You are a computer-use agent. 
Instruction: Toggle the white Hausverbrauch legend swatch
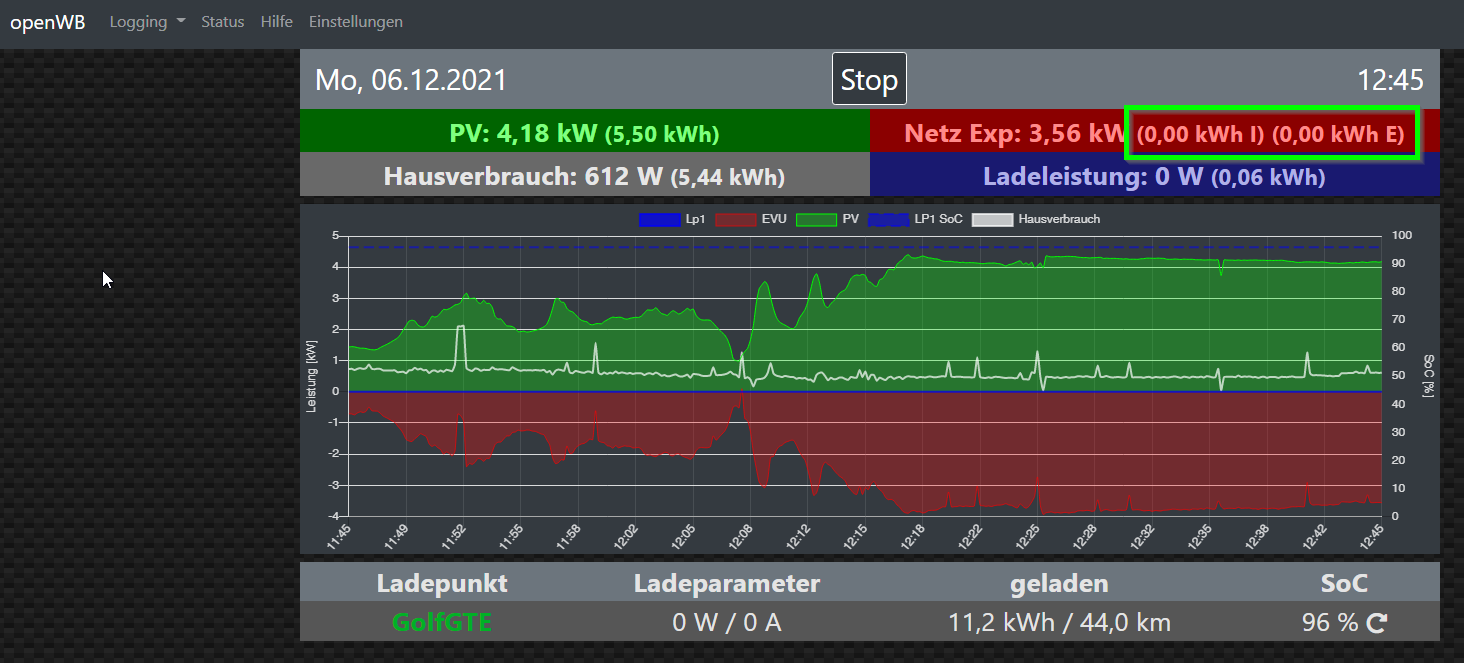point(1035,218)
